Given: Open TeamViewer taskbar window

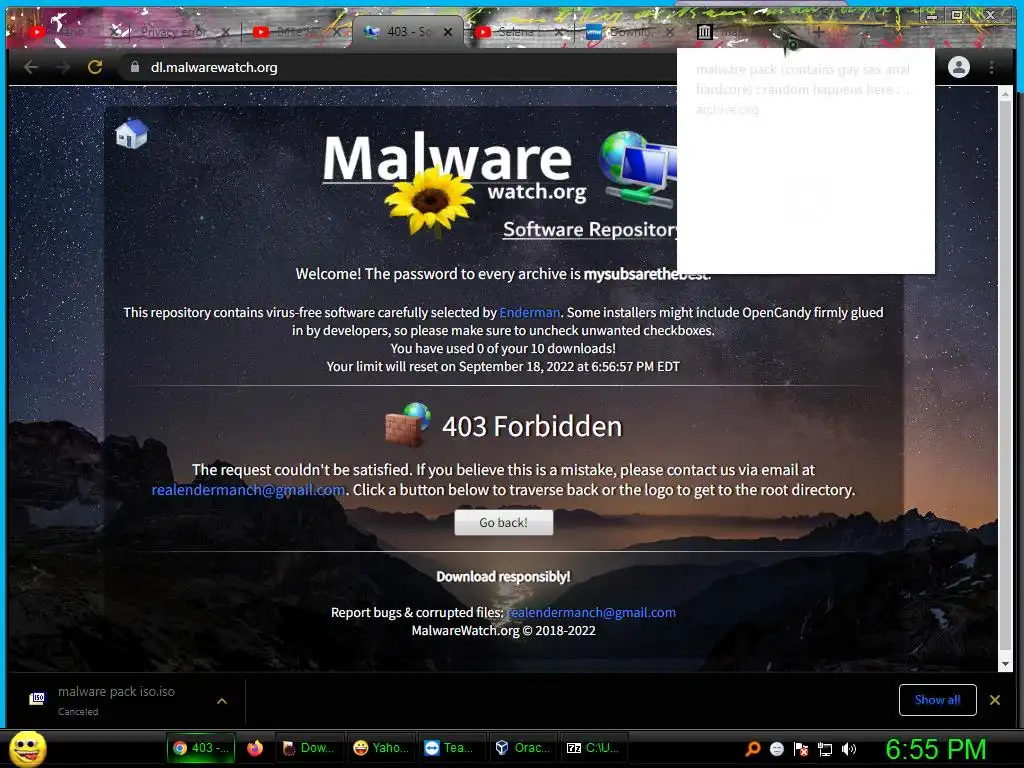Looking at the screenshot, I should click(x=451, y=748).
